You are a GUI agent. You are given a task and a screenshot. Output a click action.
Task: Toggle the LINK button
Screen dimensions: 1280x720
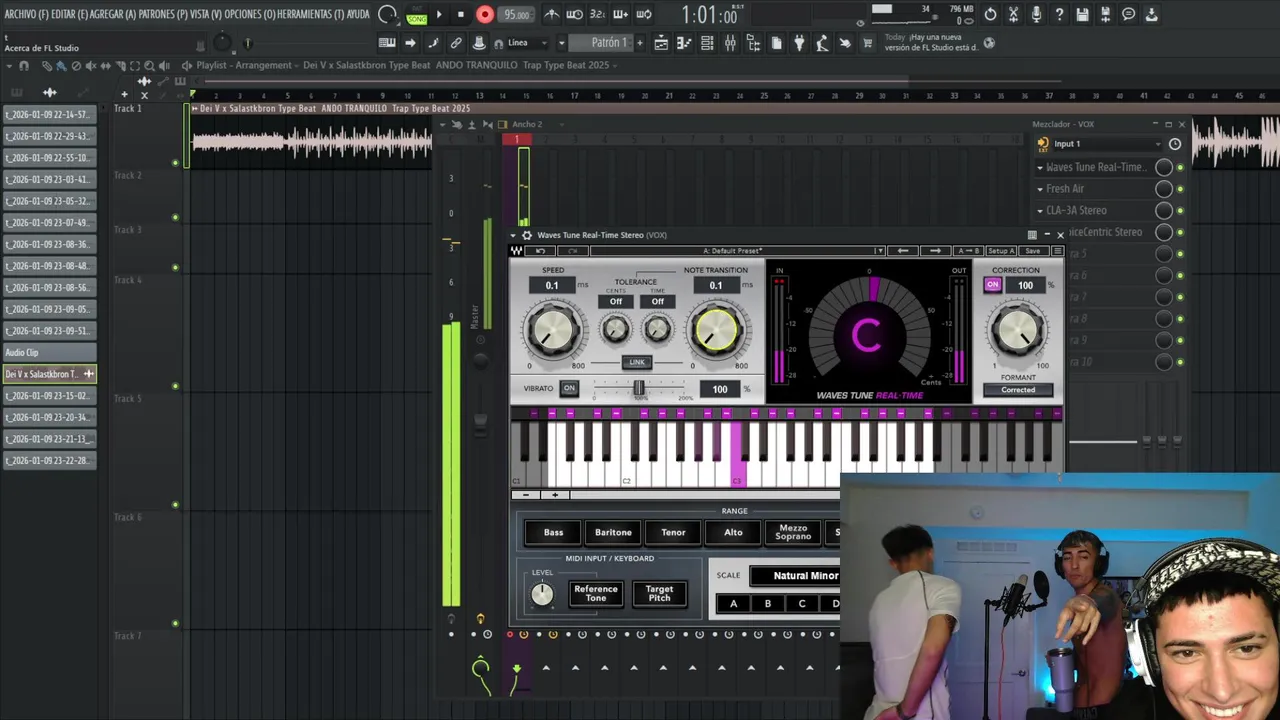(636, 362)
